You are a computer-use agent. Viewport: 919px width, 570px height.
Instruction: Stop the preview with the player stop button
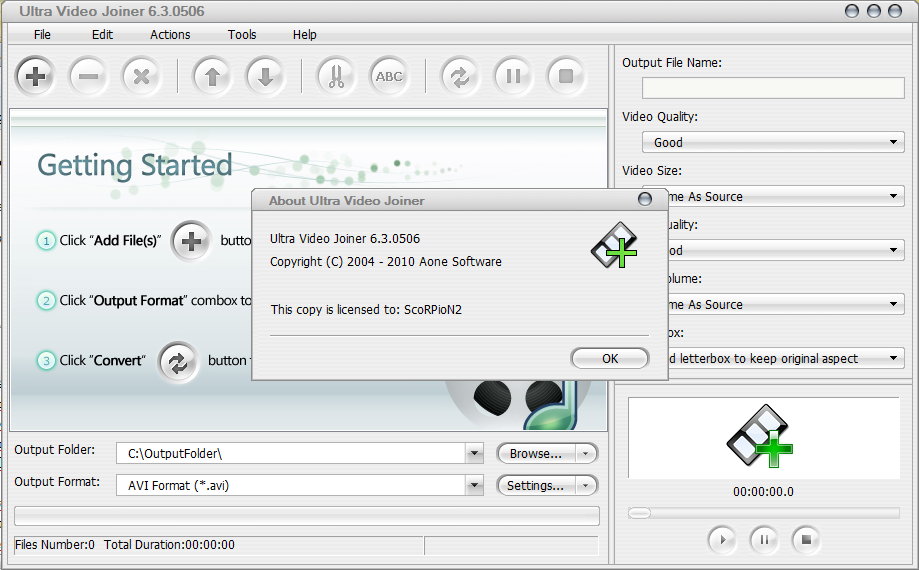806,540
